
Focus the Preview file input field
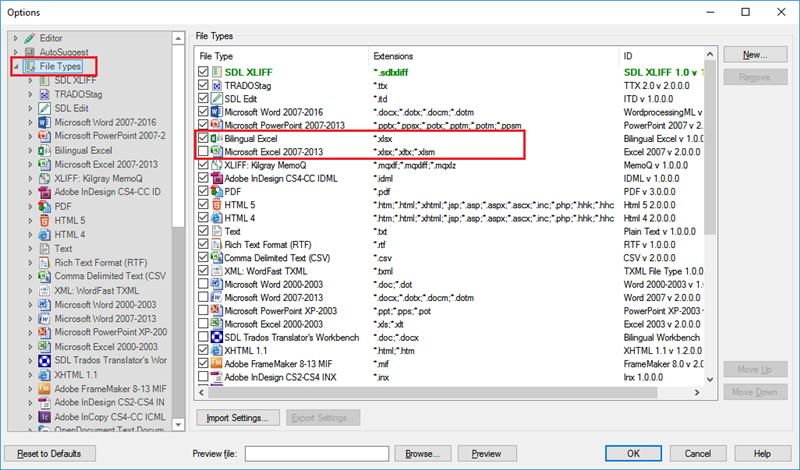317,454
